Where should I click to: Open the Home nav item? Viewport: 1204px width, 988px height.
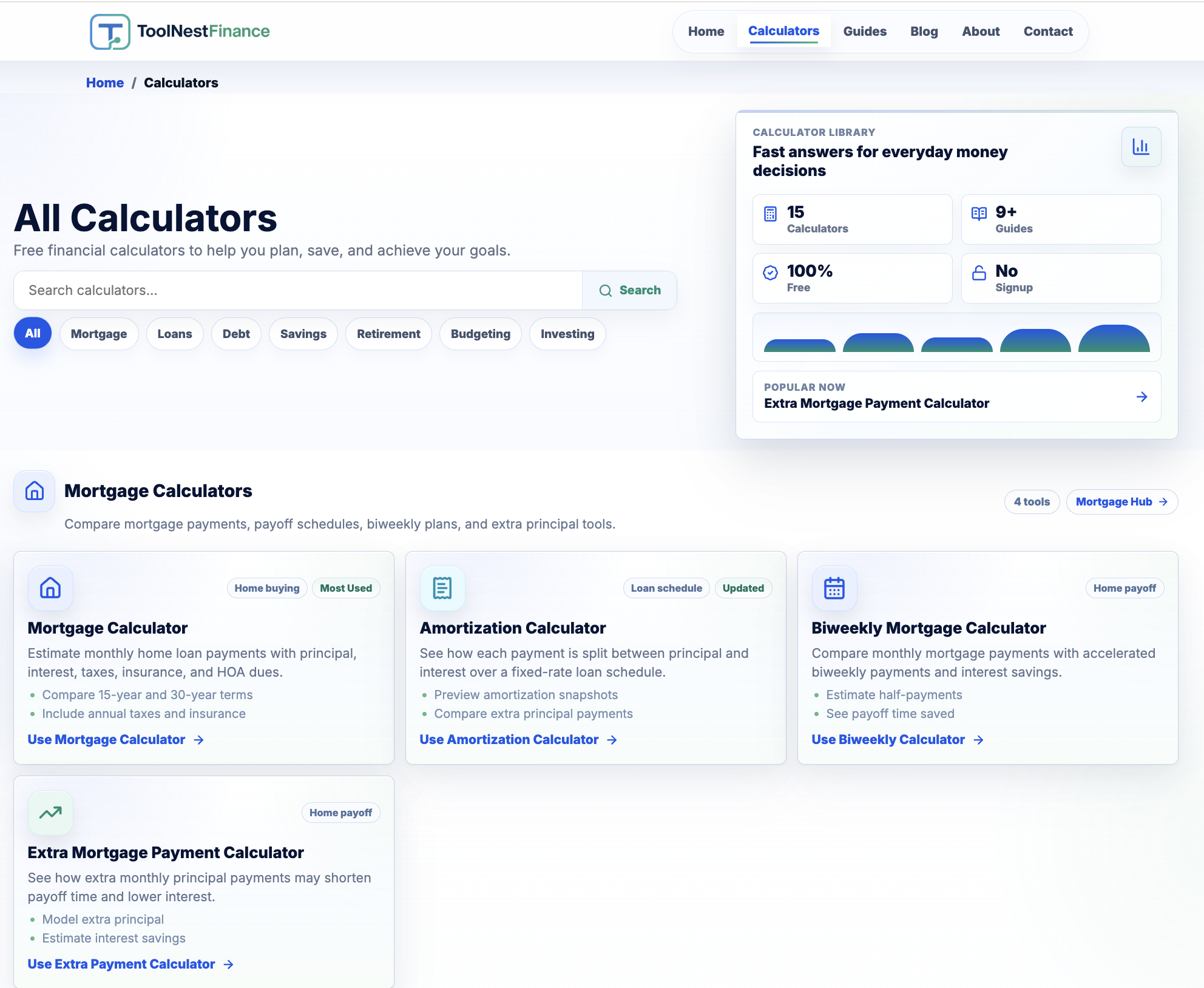tap(706, 32)
